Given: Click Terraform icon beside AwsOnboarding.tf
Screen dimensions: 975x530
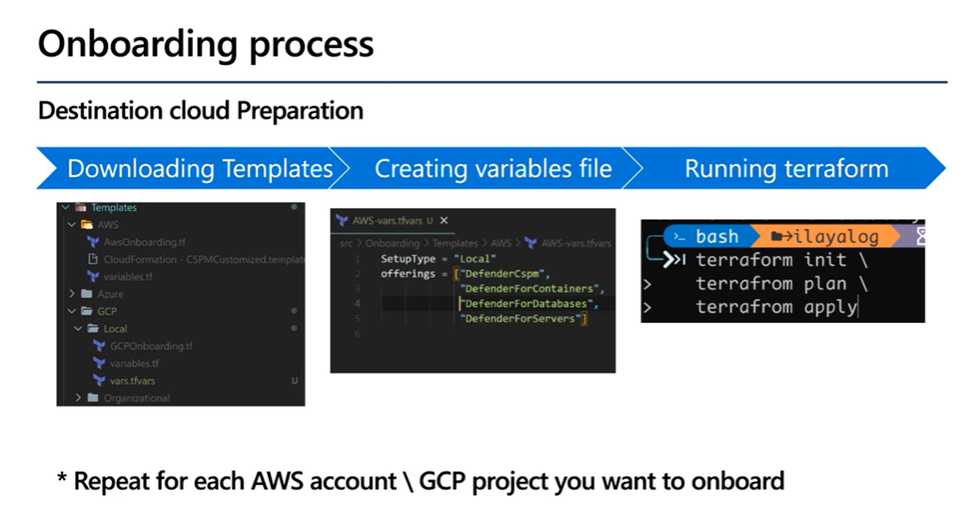Looking at the screenshot, I should [x=94, y=242].
